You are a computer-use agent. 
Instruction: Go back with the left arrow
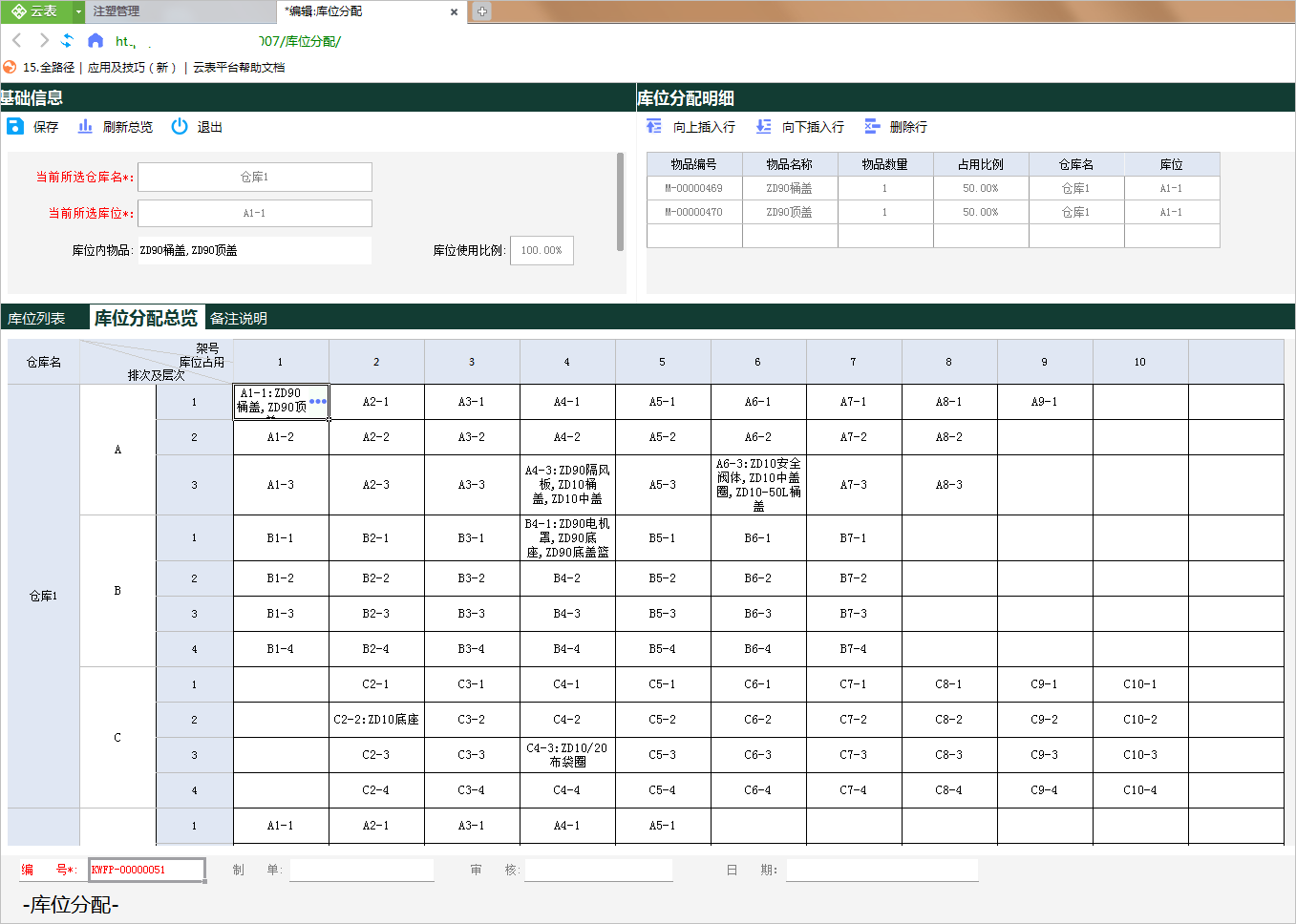click(x=17, y=40)
